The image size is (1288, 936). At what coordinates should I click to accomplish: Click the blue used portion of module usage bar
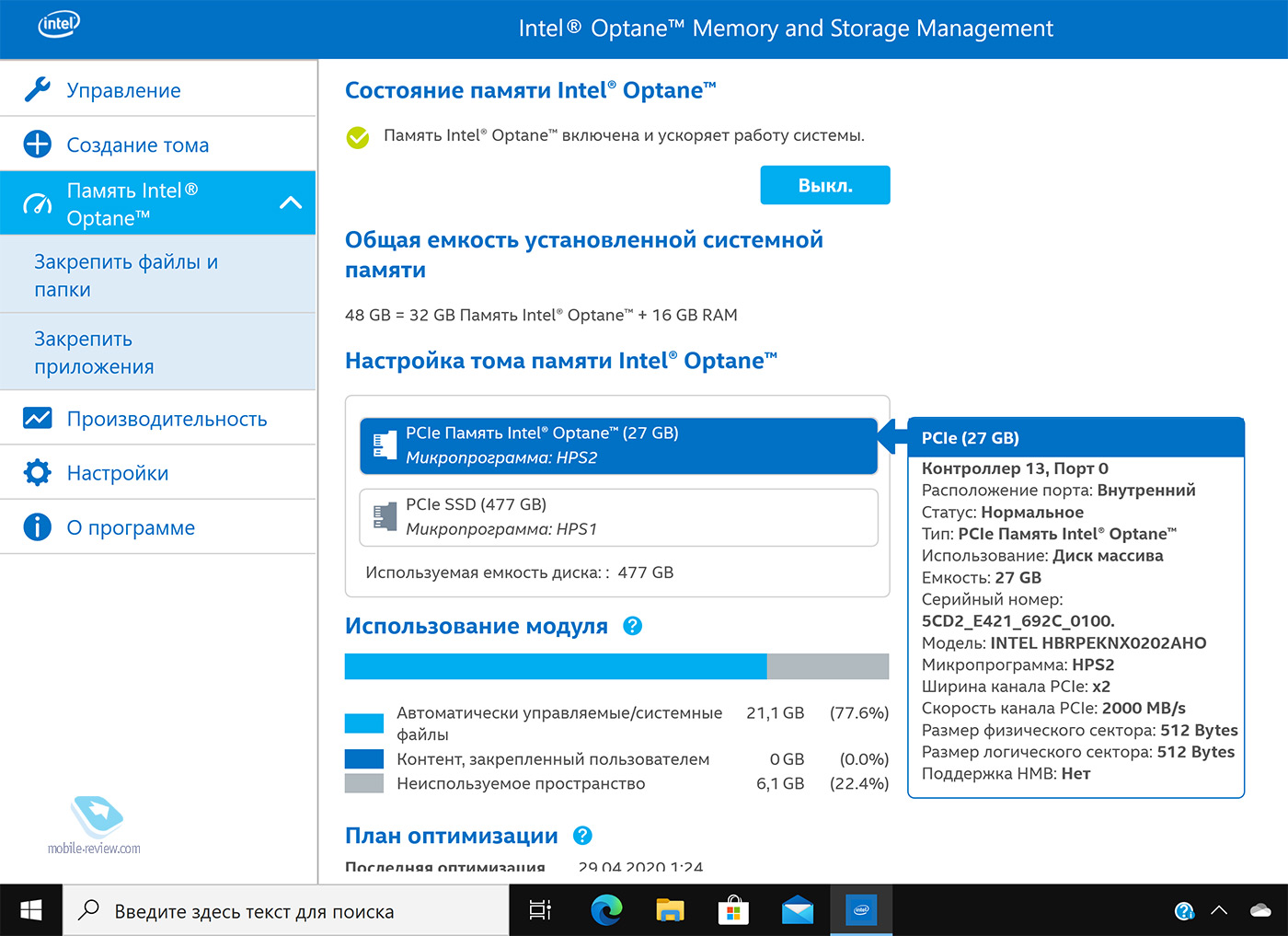coord(556,666)
